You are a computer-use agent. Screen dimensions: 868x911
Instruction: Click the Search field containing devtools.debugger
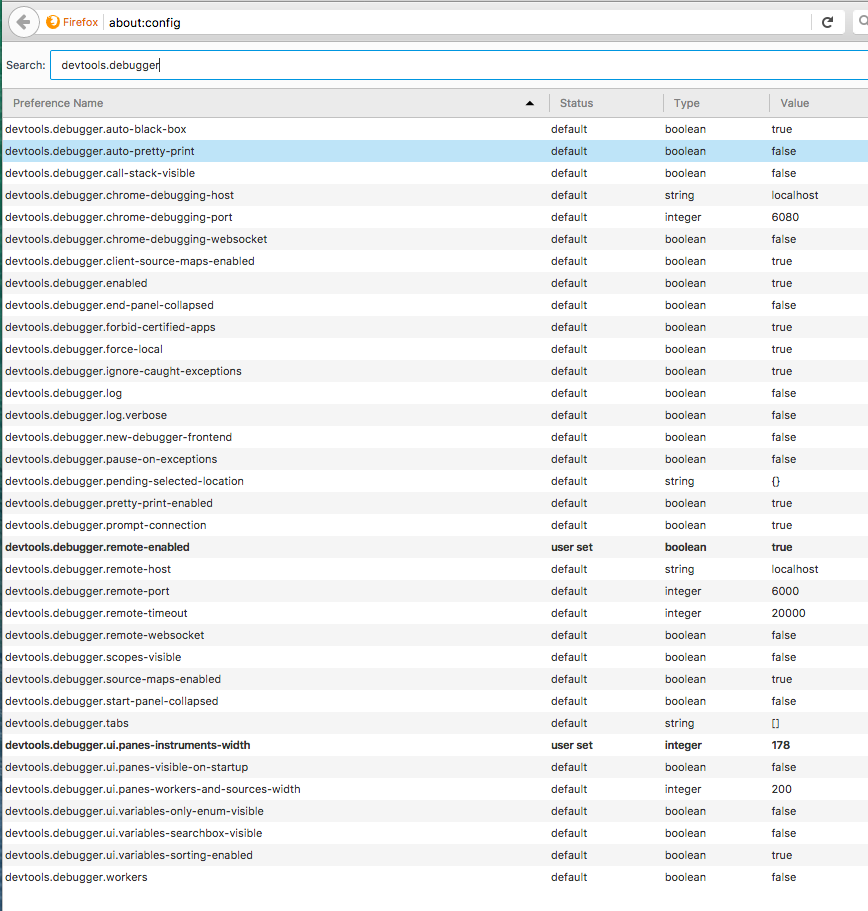coord(459,65)
